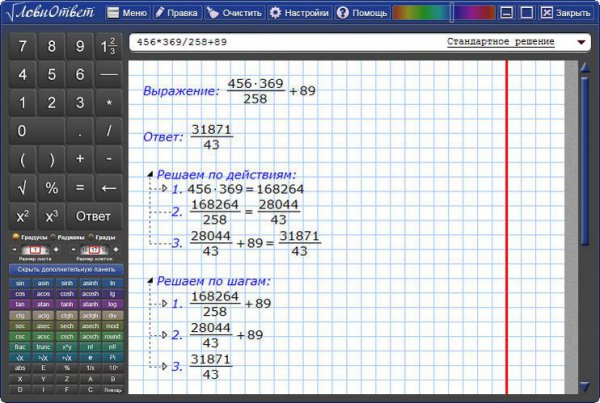600x403 pixels.
Task: Click the 8 digit key
Action: tap(51, 46)
